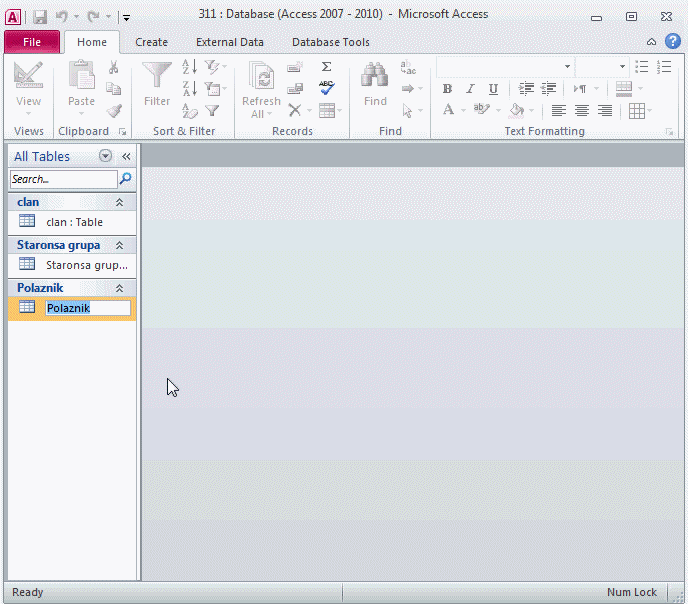The height and width of the screenshot is (604, 688).
Task: Toggle Underline text formatting
Action: click(493, 89)
